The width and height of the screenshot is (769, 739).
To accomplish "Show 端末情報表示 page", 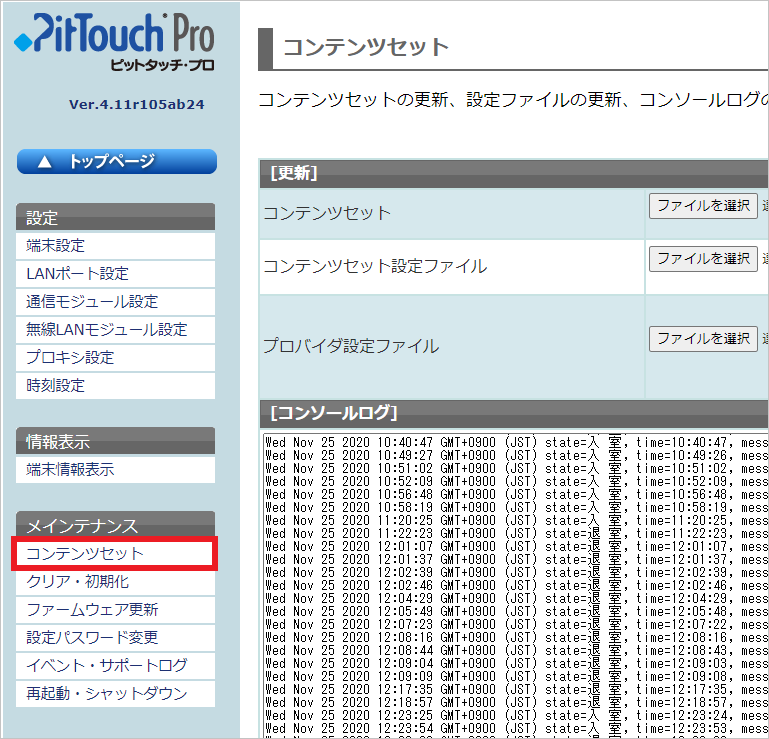I will 70,470.
